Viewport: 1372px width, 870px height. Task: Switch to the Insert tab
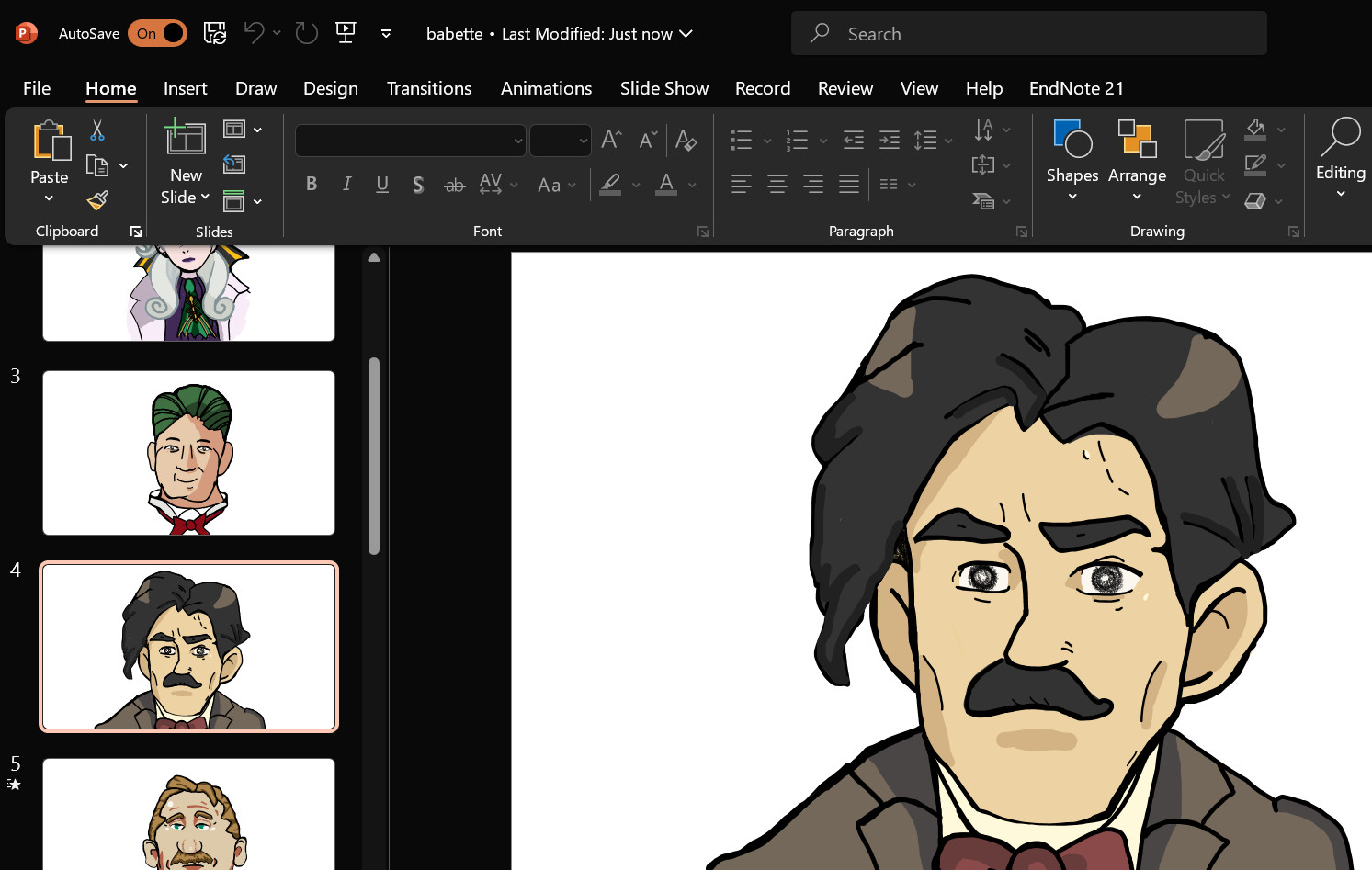pyautogui.click(x=186, y=88)
